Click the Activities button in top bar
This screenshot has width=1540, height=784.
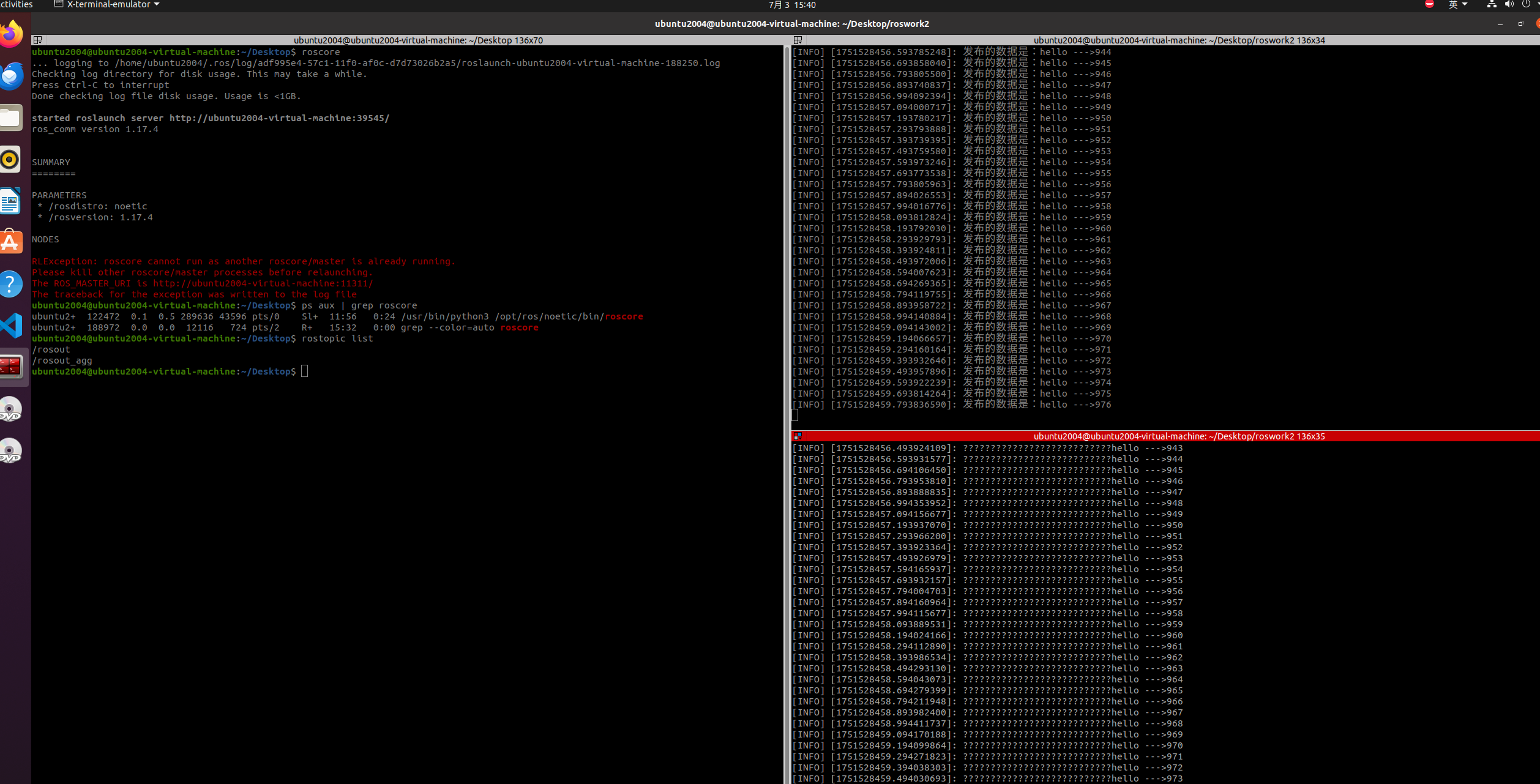point(17,5)
